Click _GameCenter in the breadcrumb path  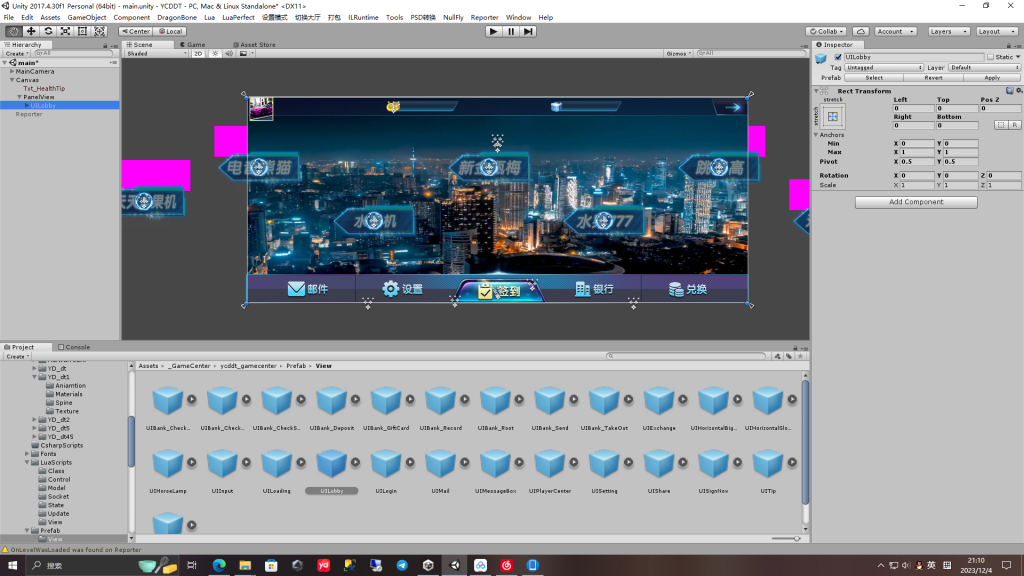[x=189, y=366]
